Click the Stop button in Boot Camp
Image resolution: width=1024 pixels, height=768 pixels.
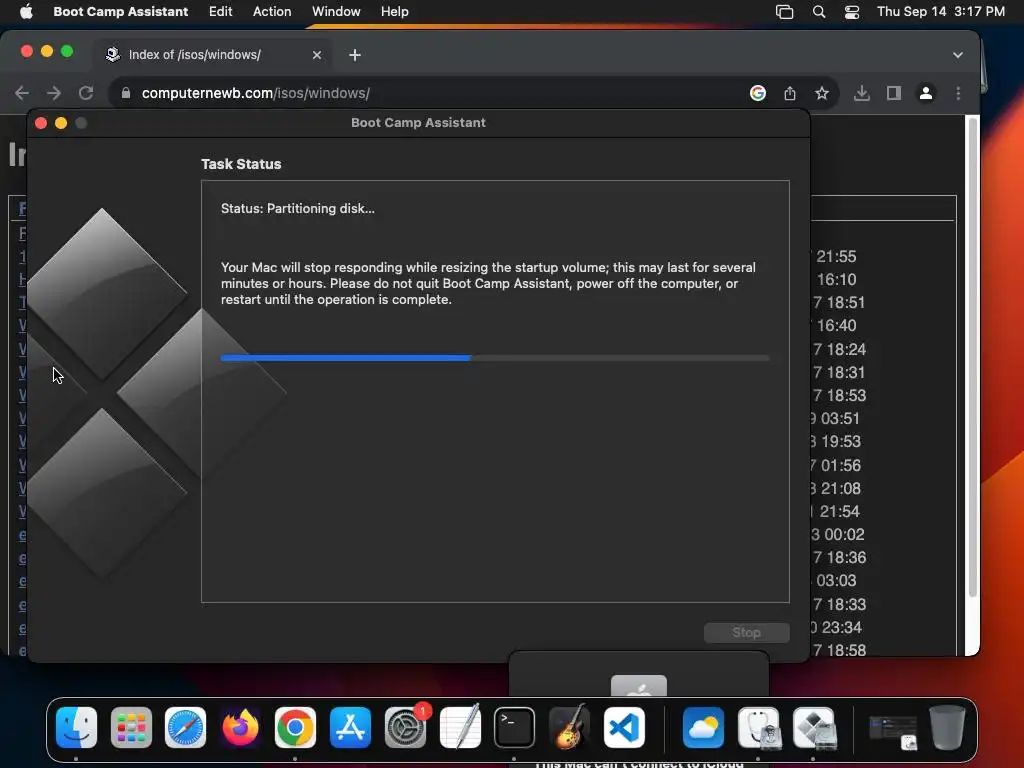(x=746, y=632)
